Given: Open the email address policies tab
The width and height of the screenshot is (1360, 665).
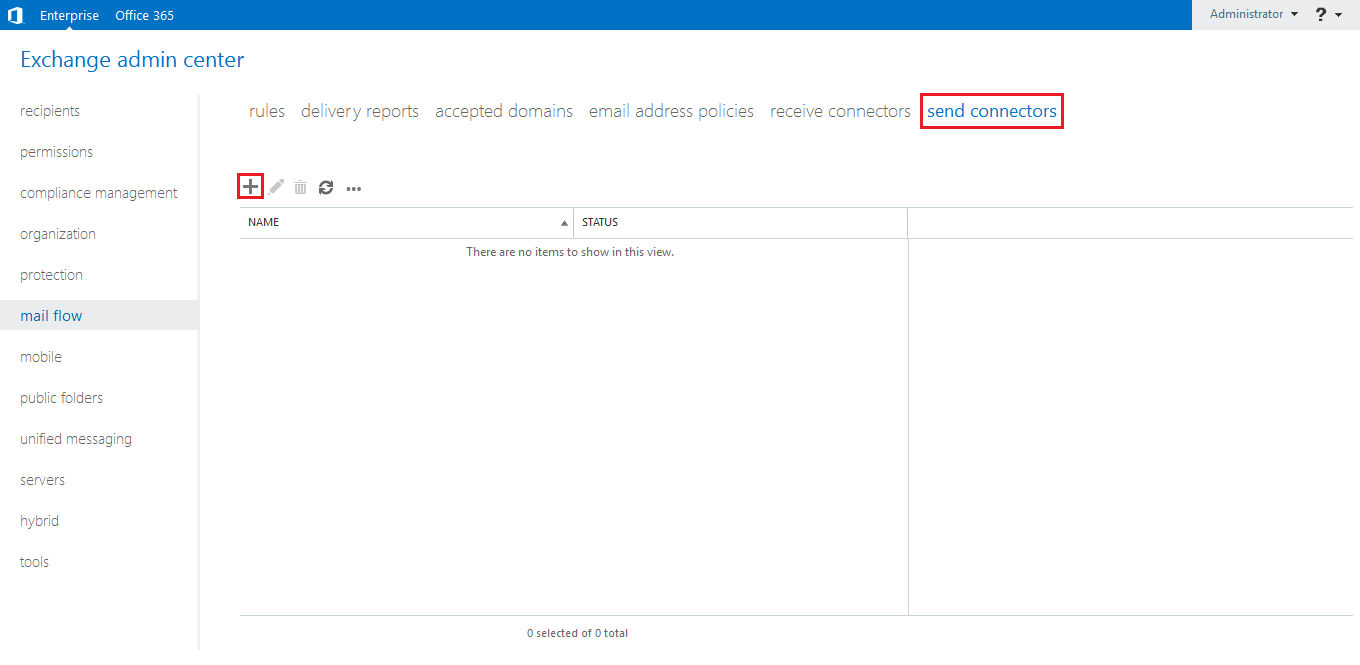Looking at the screenshot, I should pos(671,111).
